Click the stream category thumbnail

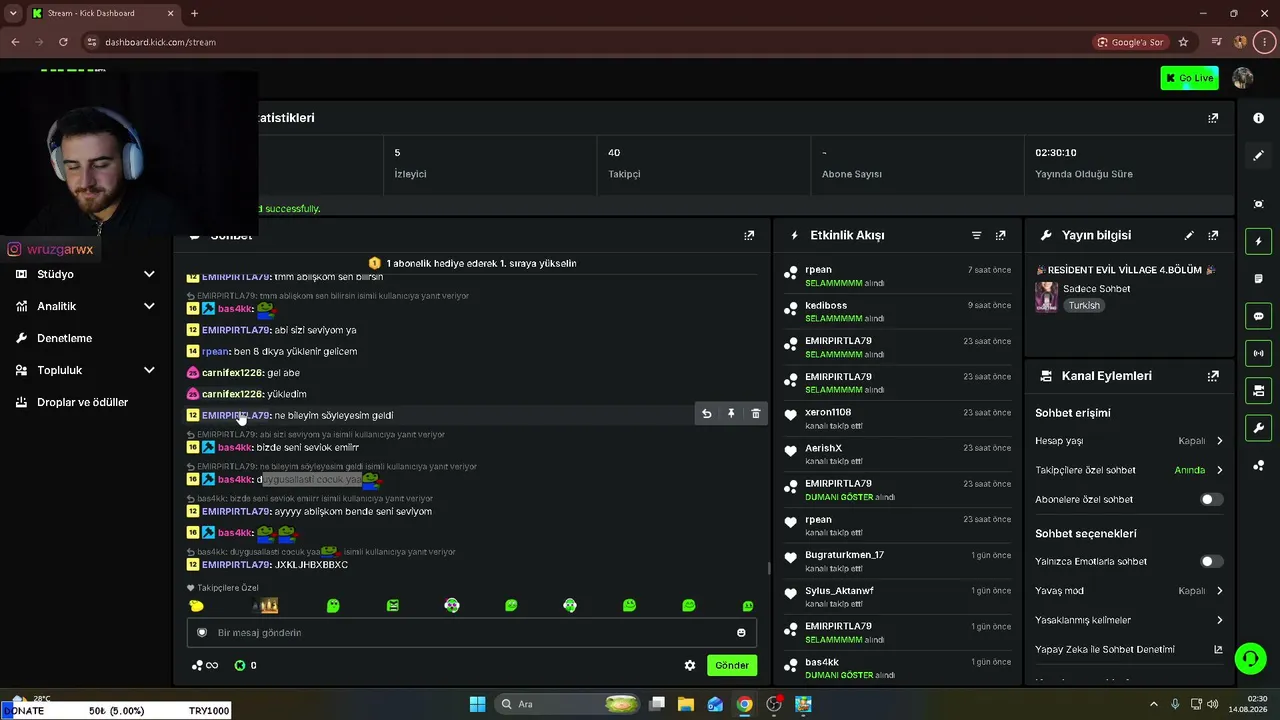[x=1046, y=297]
